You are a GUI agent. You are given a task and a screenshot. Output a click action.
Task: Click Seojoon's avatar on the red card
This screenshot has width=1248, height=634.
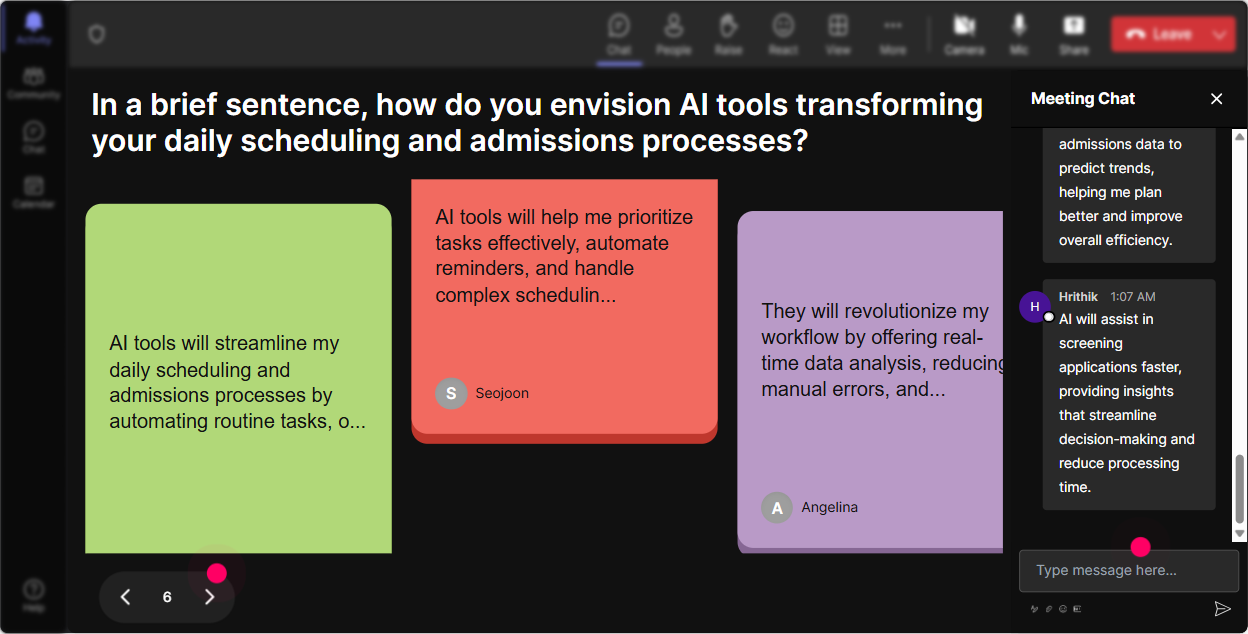(x=451, y=393)
